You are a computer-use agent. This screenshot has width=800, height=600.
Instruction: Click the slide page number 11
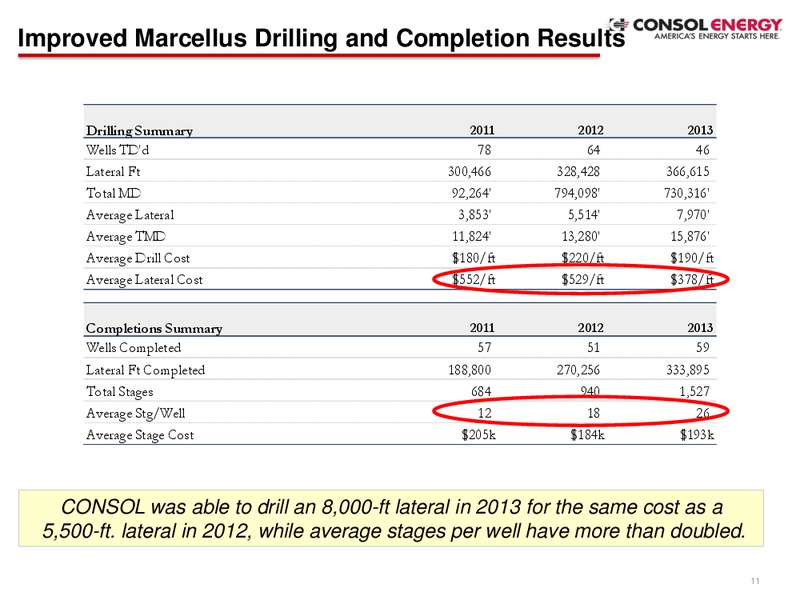755,581
